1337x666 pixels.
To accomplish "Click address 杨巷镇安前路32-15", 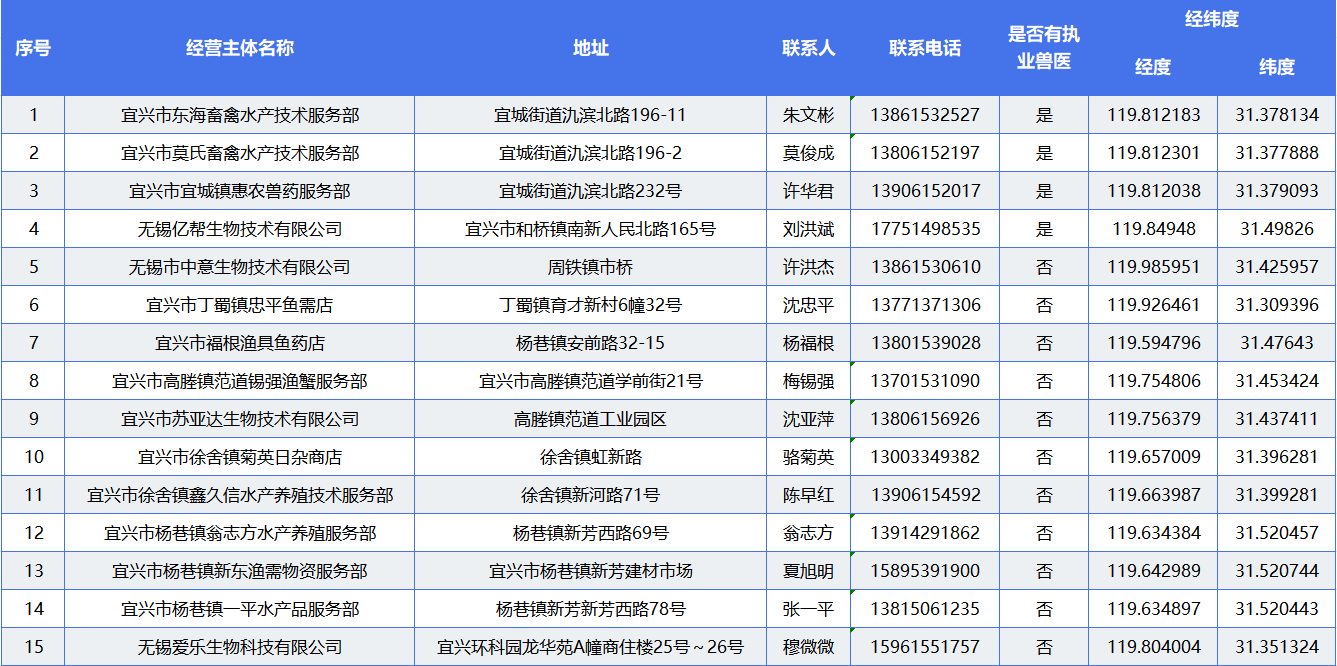I will tap(591, 343).
